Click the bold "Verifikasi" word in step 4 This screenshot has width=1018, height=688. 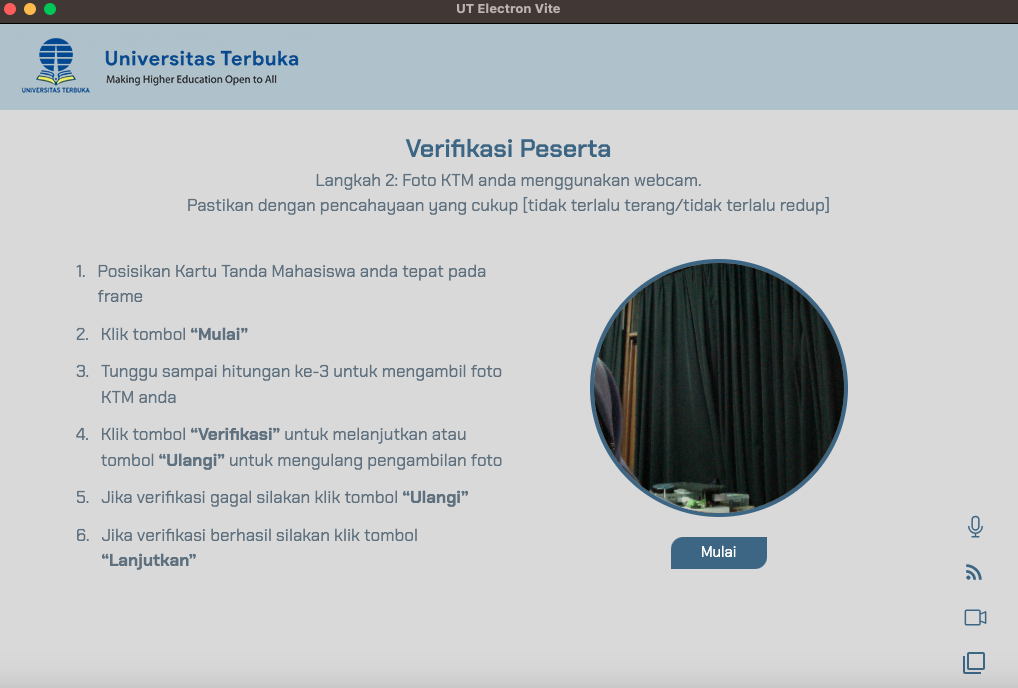pos(234,435)
